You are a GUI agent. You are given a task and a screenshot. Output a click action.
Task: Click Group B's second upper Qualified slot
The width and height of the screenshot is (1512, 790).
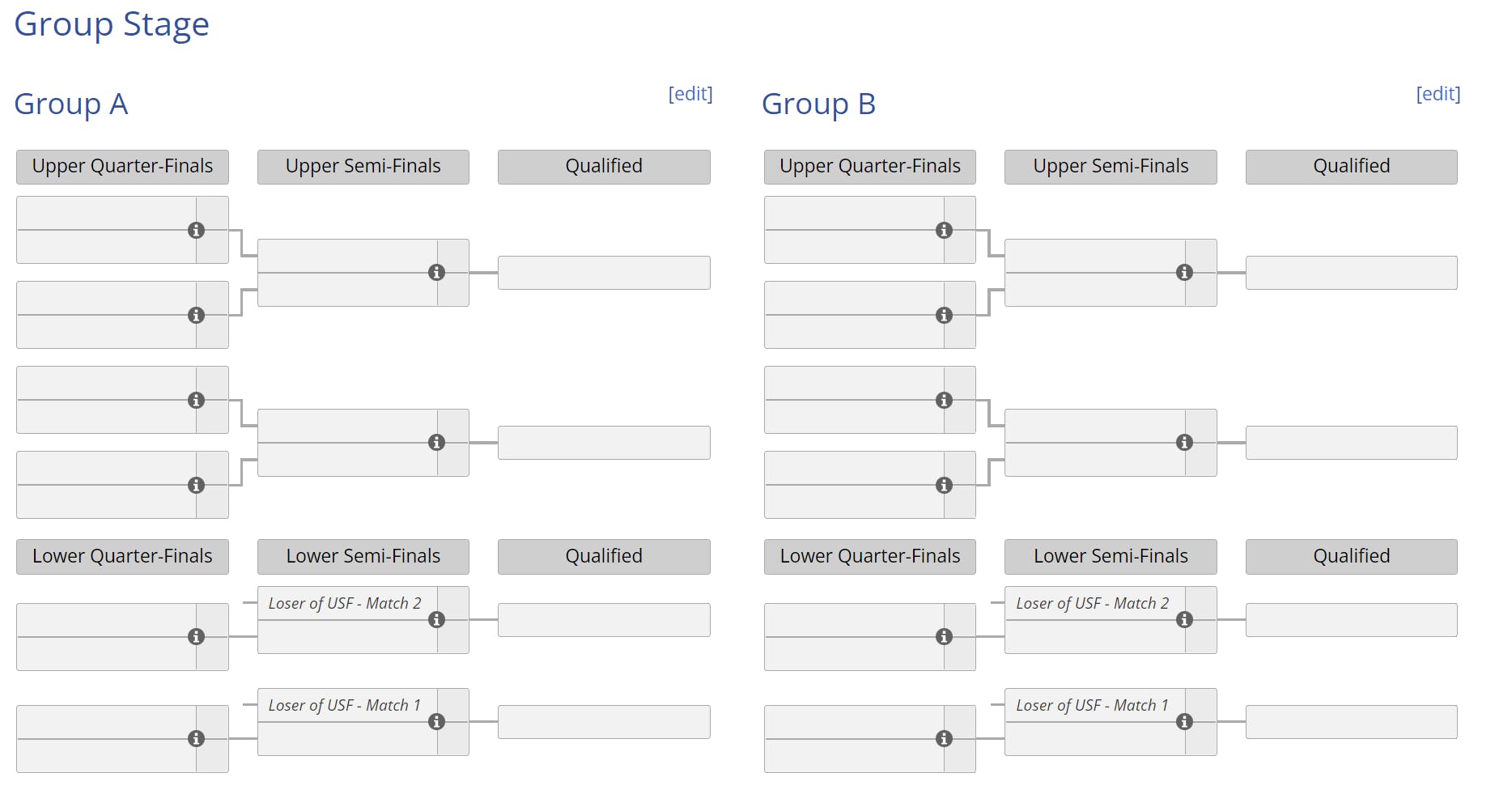(x=1351, y=443)
